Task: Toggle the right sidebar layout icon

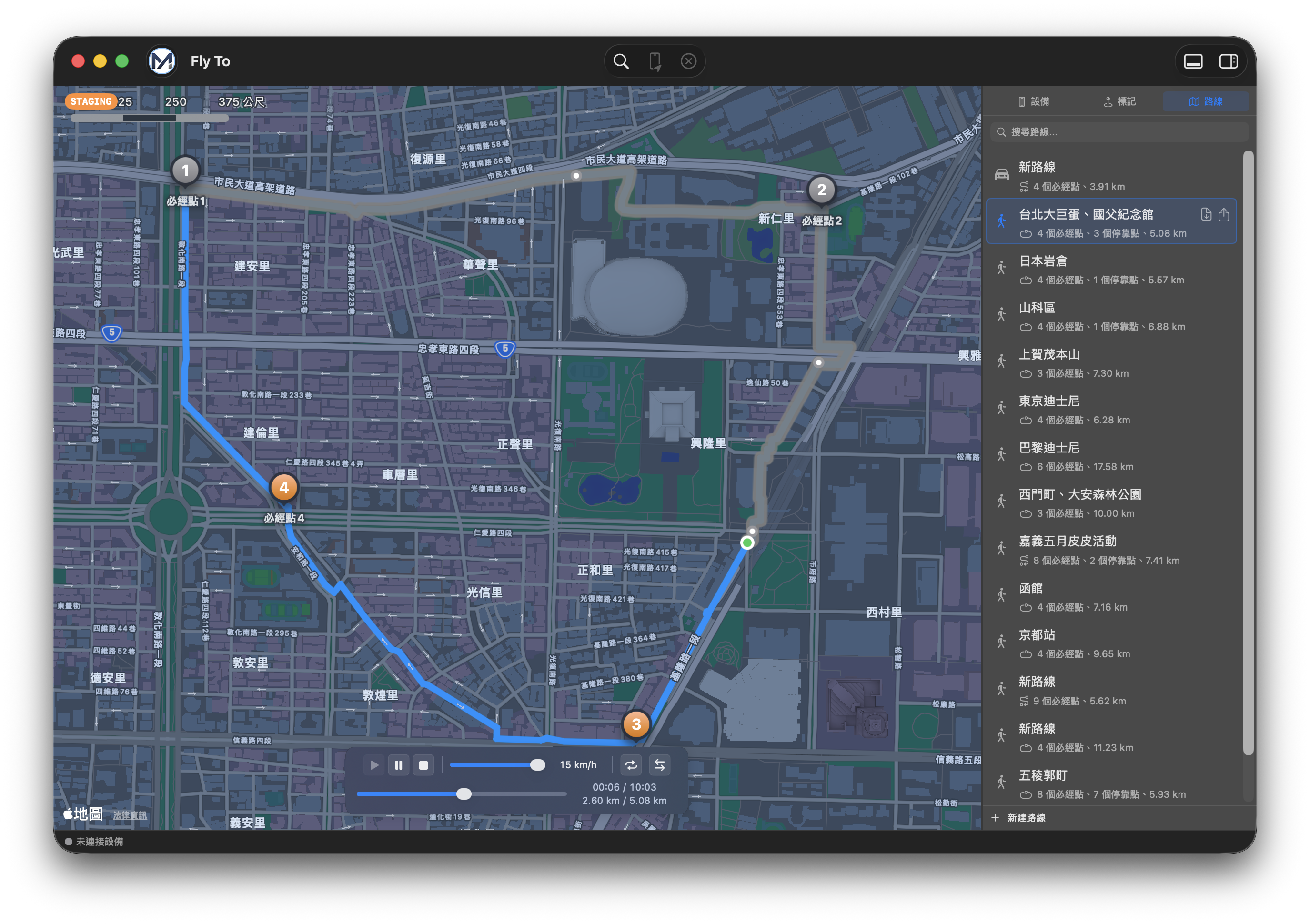Action: pyautogui.click(x=1228, y=61)
